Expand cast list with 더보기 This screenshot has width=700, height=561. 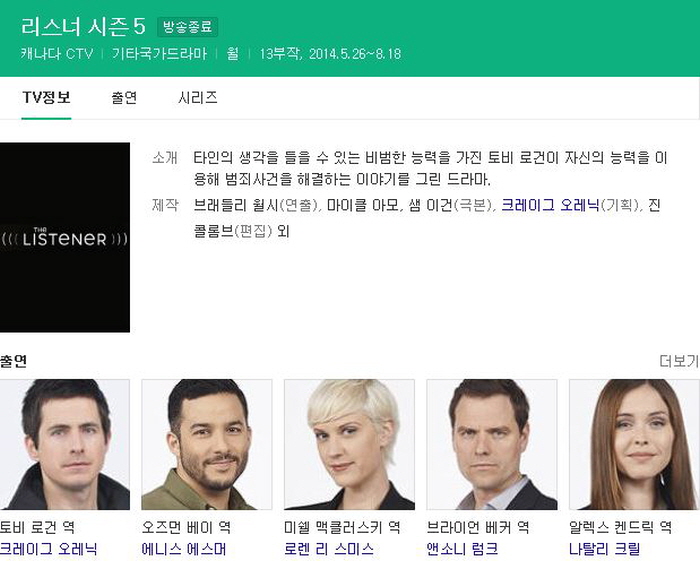pyautogui.click(x=678, y=361)
